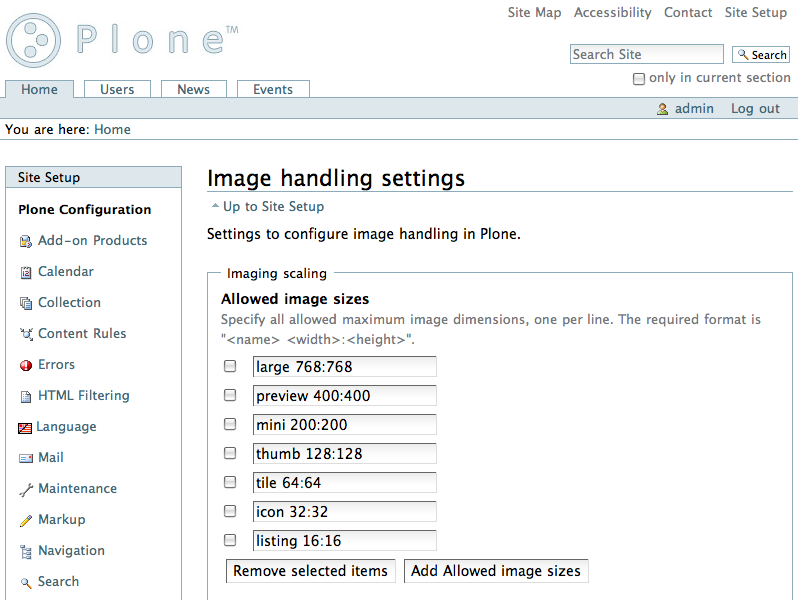This screenshot has width=798, height=600.
Task: Click the Language flag icon
Action: coord(25,427)
